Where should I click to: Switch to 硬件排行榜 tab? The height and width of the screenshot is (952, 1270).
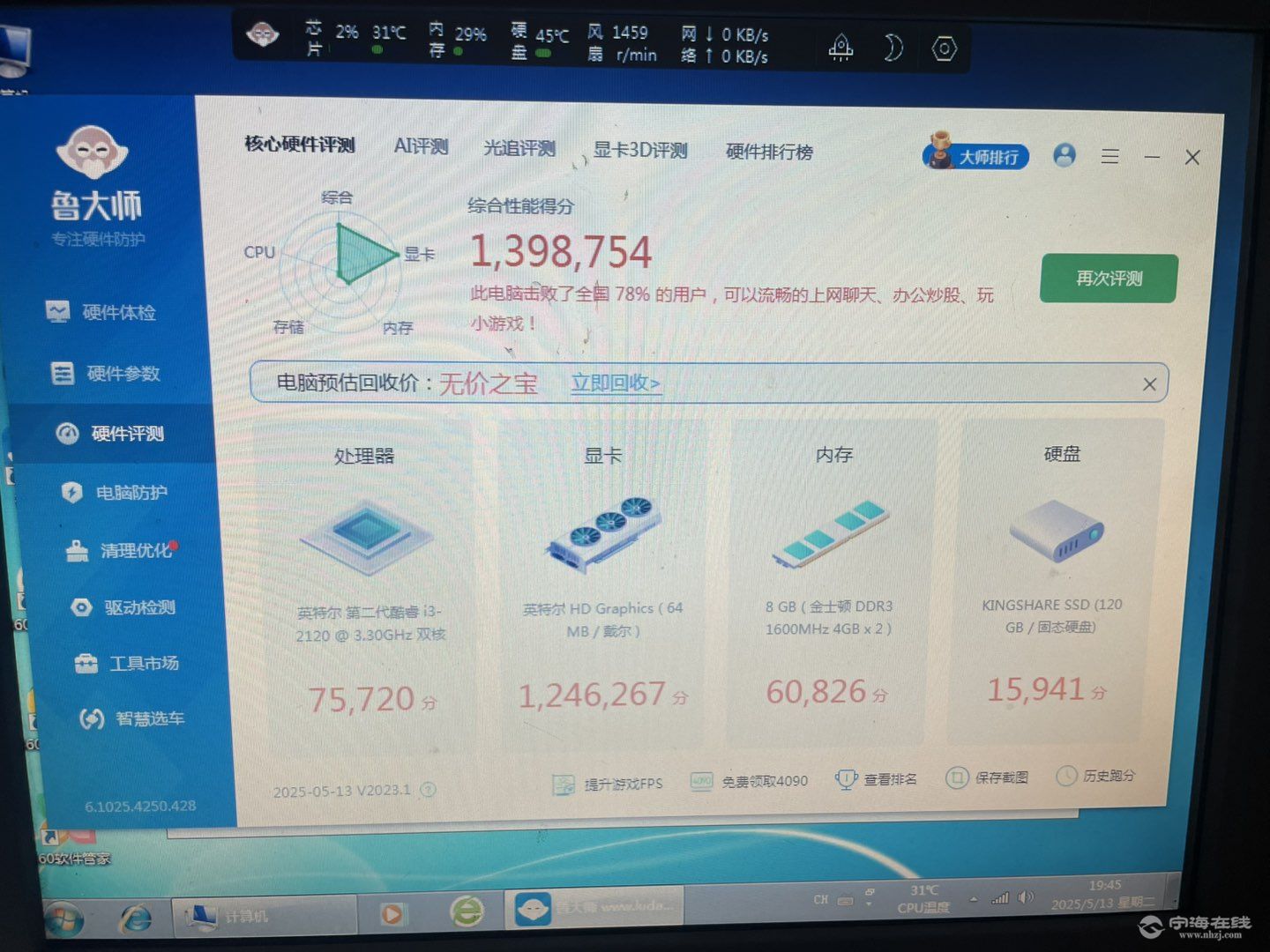pyautogui.click(x=769, y=152)
